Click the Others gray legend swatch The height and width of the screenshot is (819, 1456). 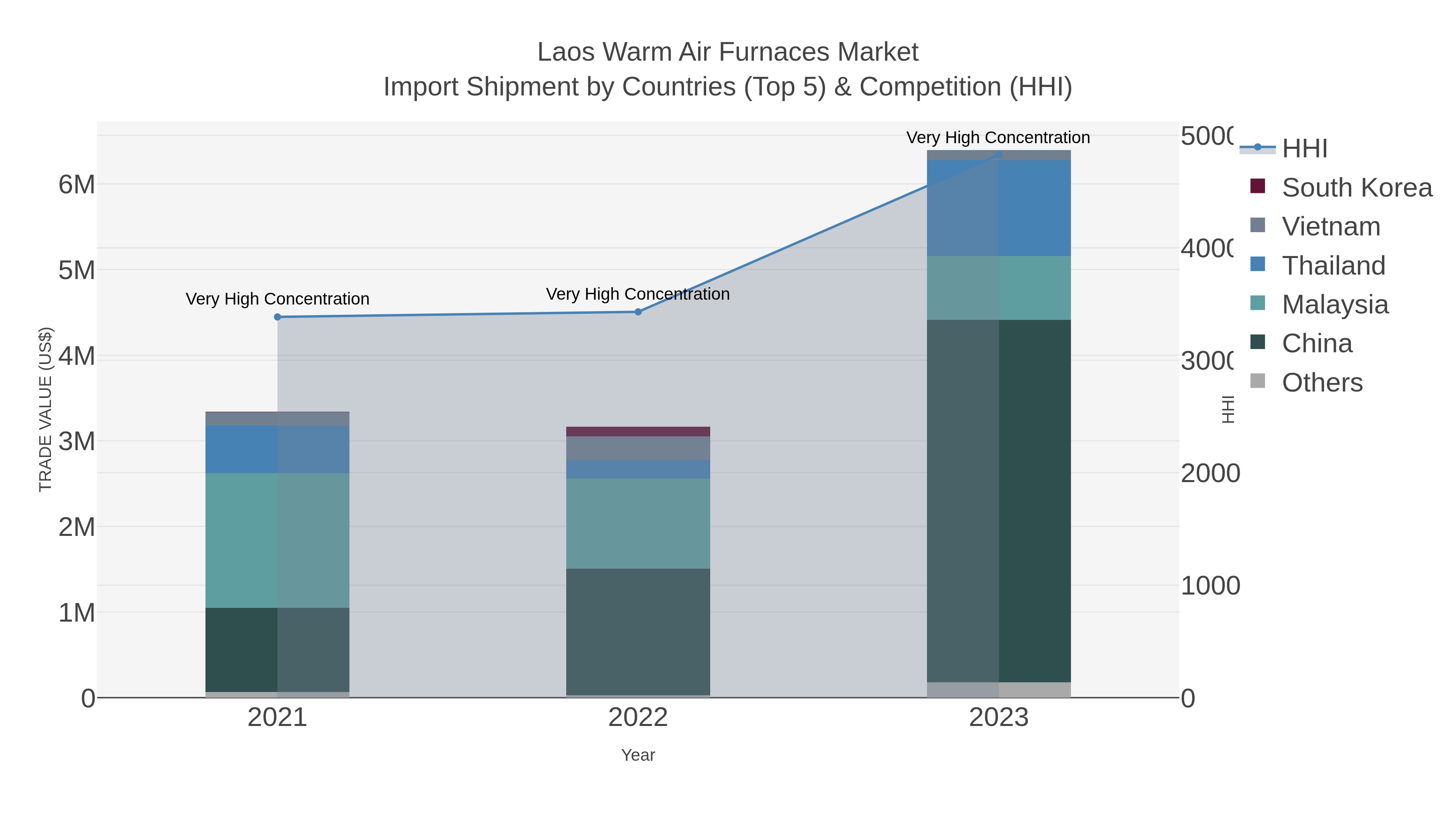coord(1257,381)
